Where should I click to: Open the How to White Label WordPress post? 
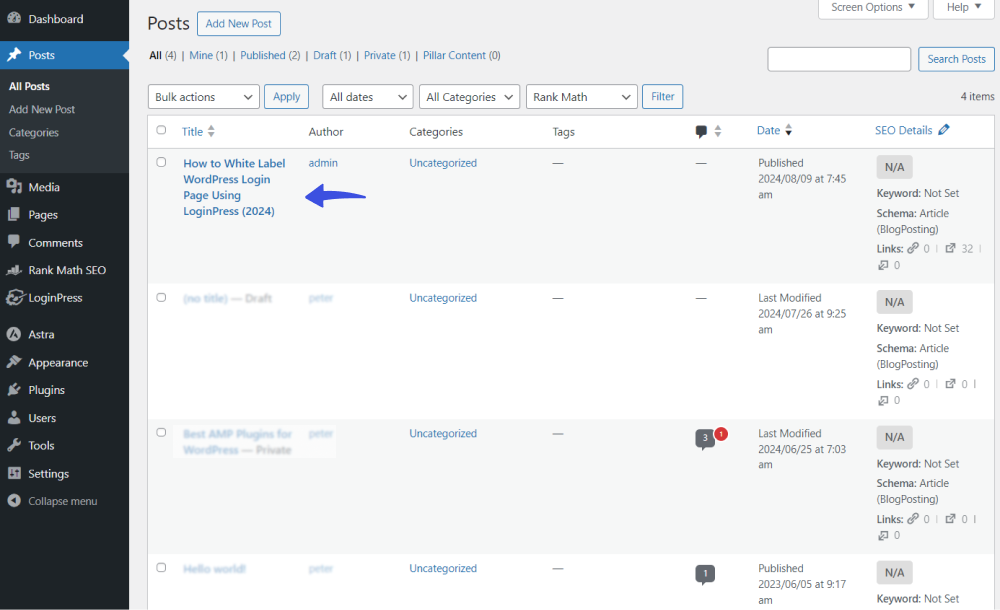(234, 187)
